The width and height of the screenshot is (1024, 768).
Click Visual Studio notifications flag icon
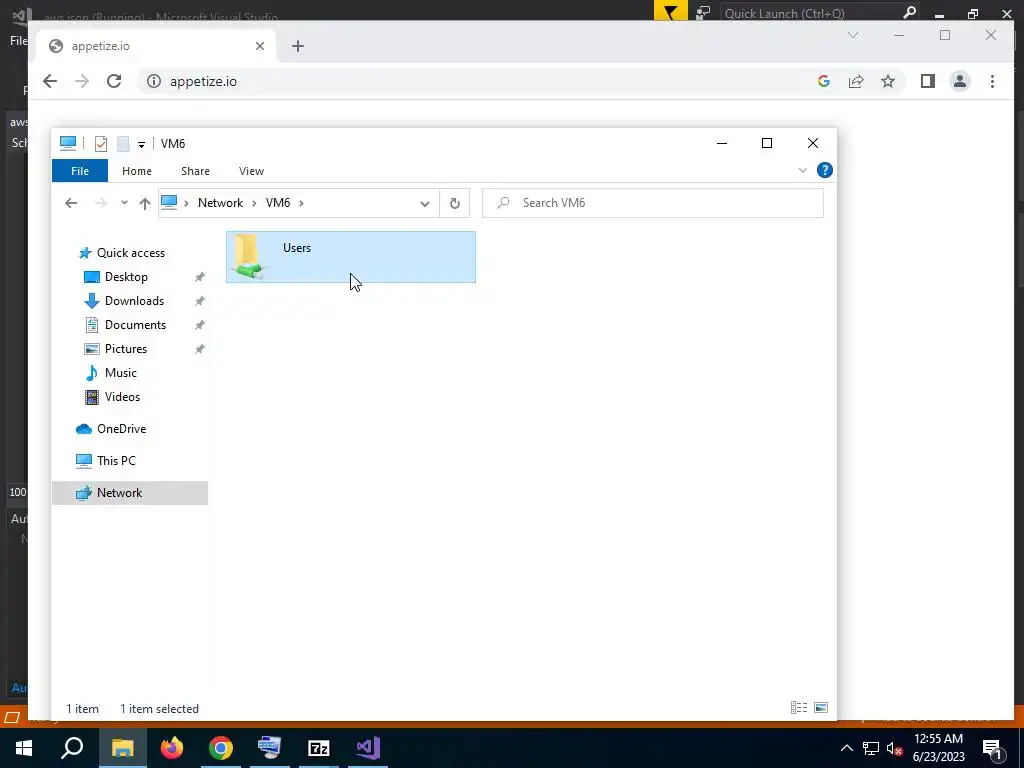(x=671, y=12)
